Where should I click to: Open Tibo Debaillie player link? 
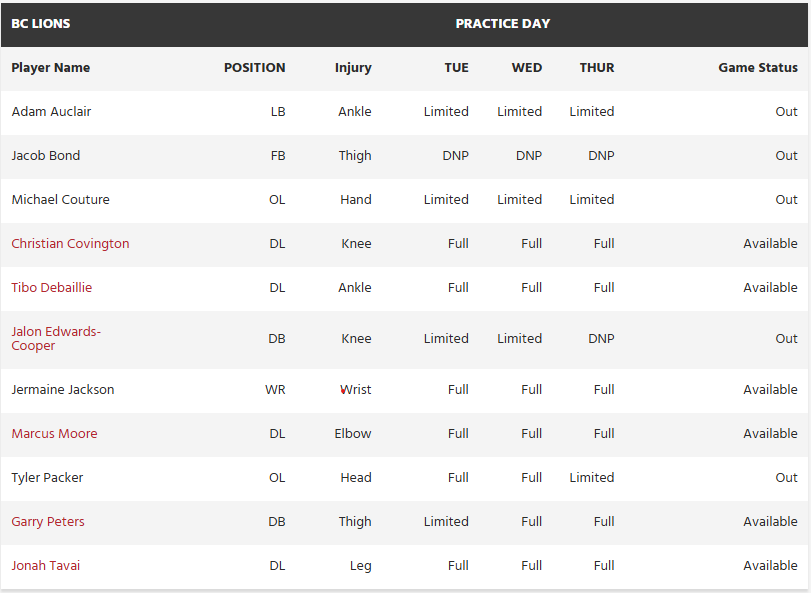tap(51, 288)
